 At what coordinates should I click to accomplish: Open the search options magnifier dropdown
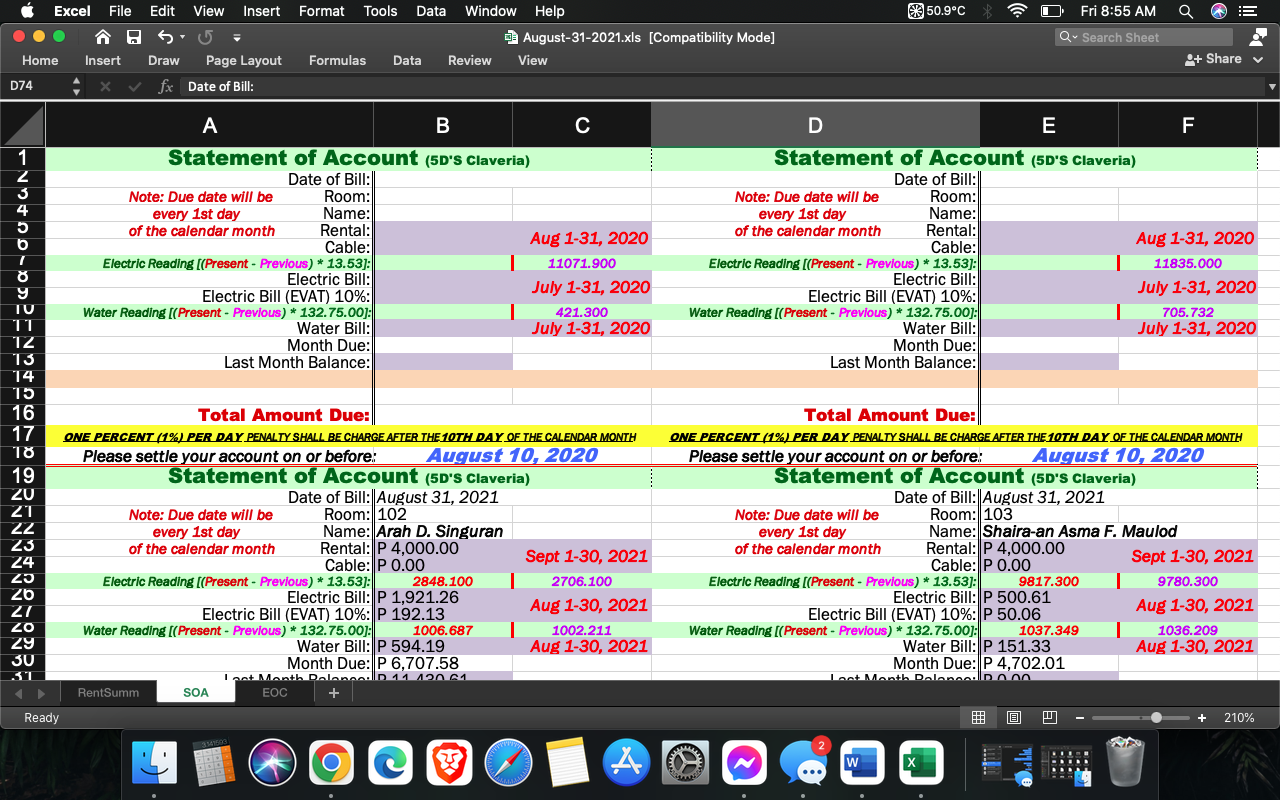click(1067, 37)
